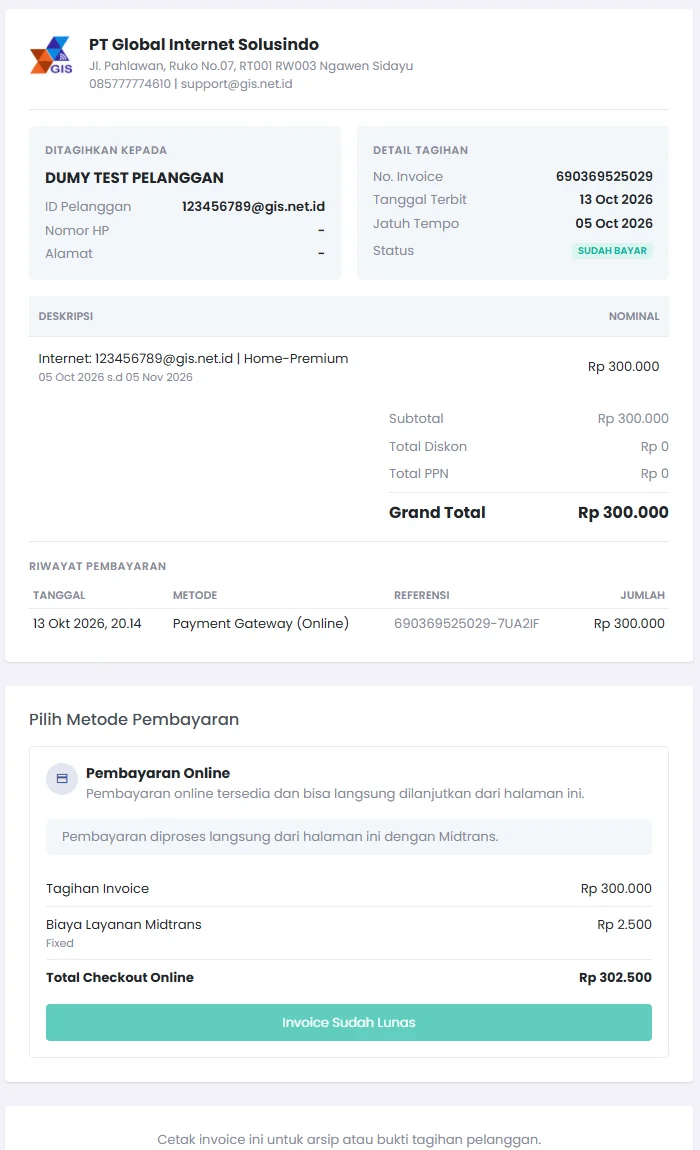Click the Total Diskon label
Viewport: 700px width, 1150px height.
point(428,447)
